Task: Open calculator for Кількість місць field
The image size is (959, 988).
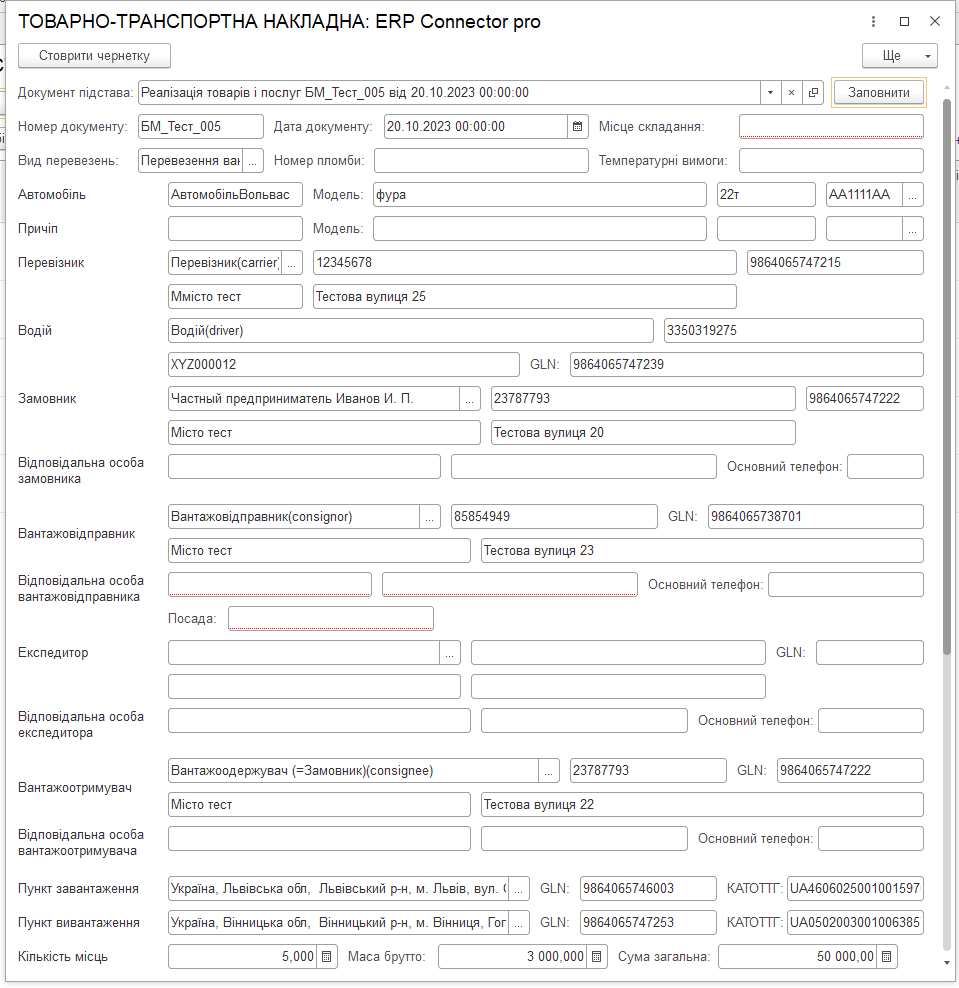Action: pos(326,956)
